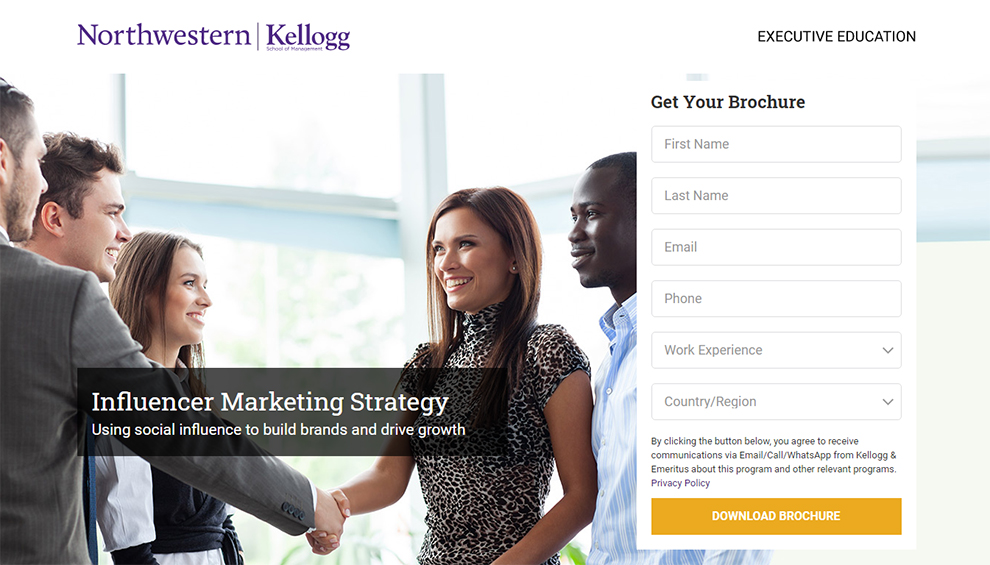Select the Email input box
The height and width of the screenshot is (565, 990).
pos(776,247)
